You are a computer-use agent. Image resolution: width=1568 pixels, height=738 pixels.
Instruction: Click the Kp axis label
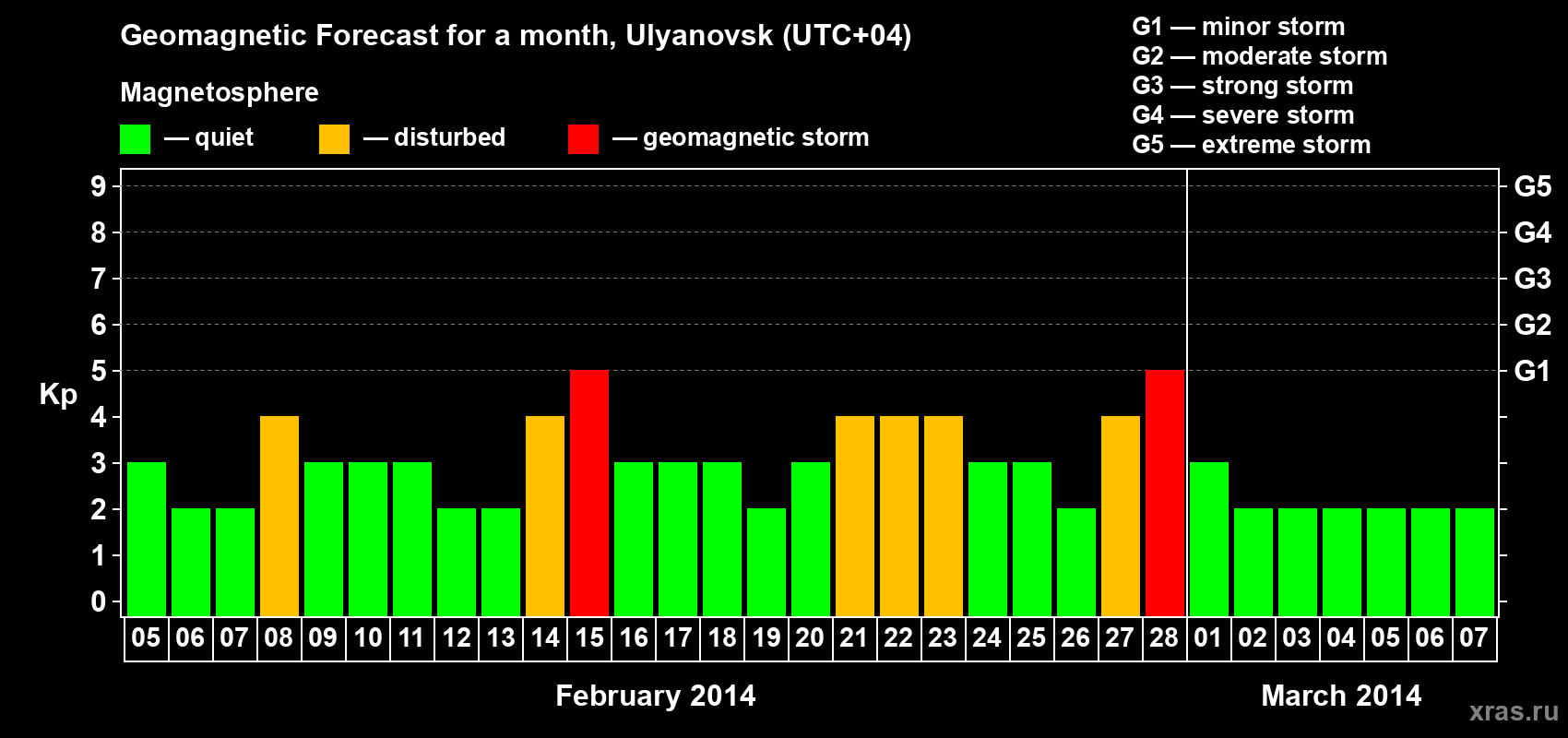(58, 394)
